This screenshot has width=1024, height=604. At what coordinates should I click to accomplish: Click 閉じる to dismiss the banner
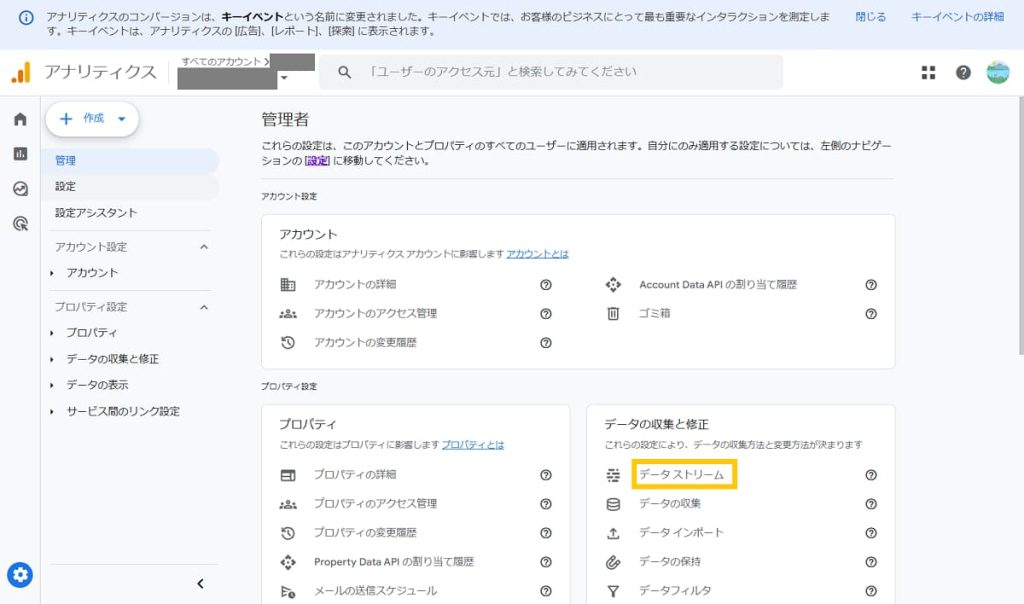tap(870, 17)
